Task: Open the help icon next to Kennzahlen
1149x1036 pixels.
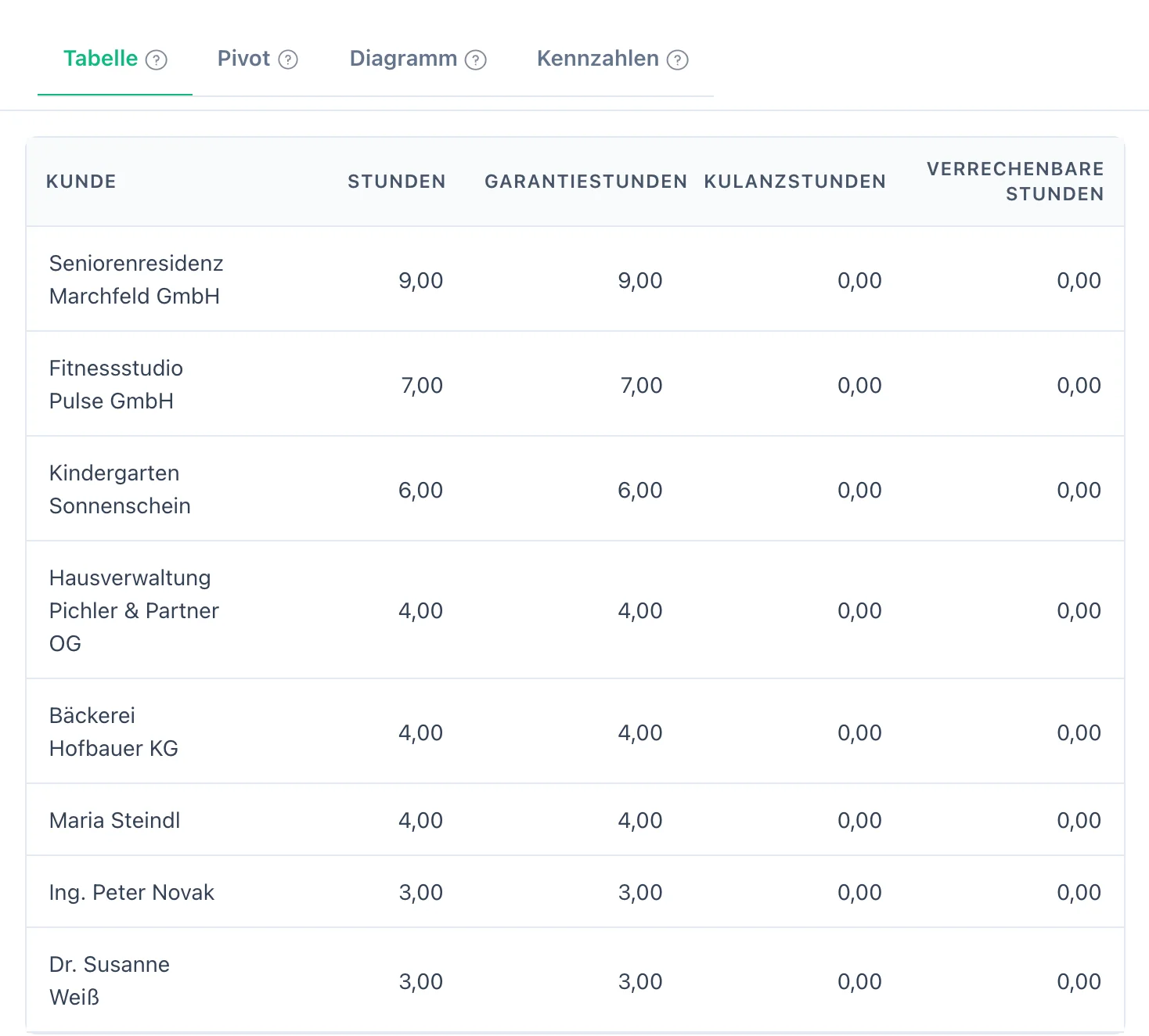Action: [678, 60]
